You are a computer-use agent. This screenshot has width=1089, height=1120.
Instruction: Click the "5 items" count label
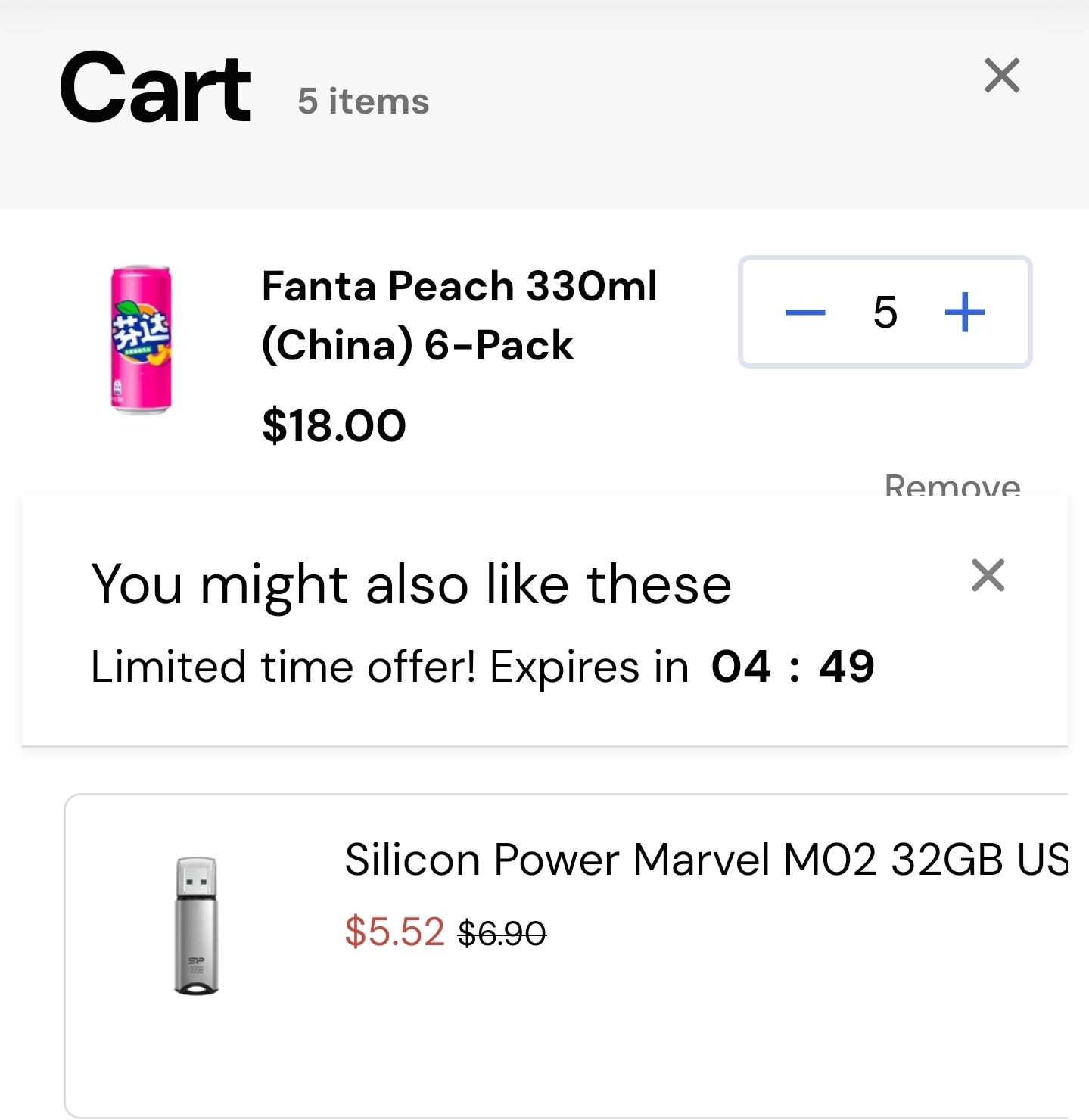363,101
